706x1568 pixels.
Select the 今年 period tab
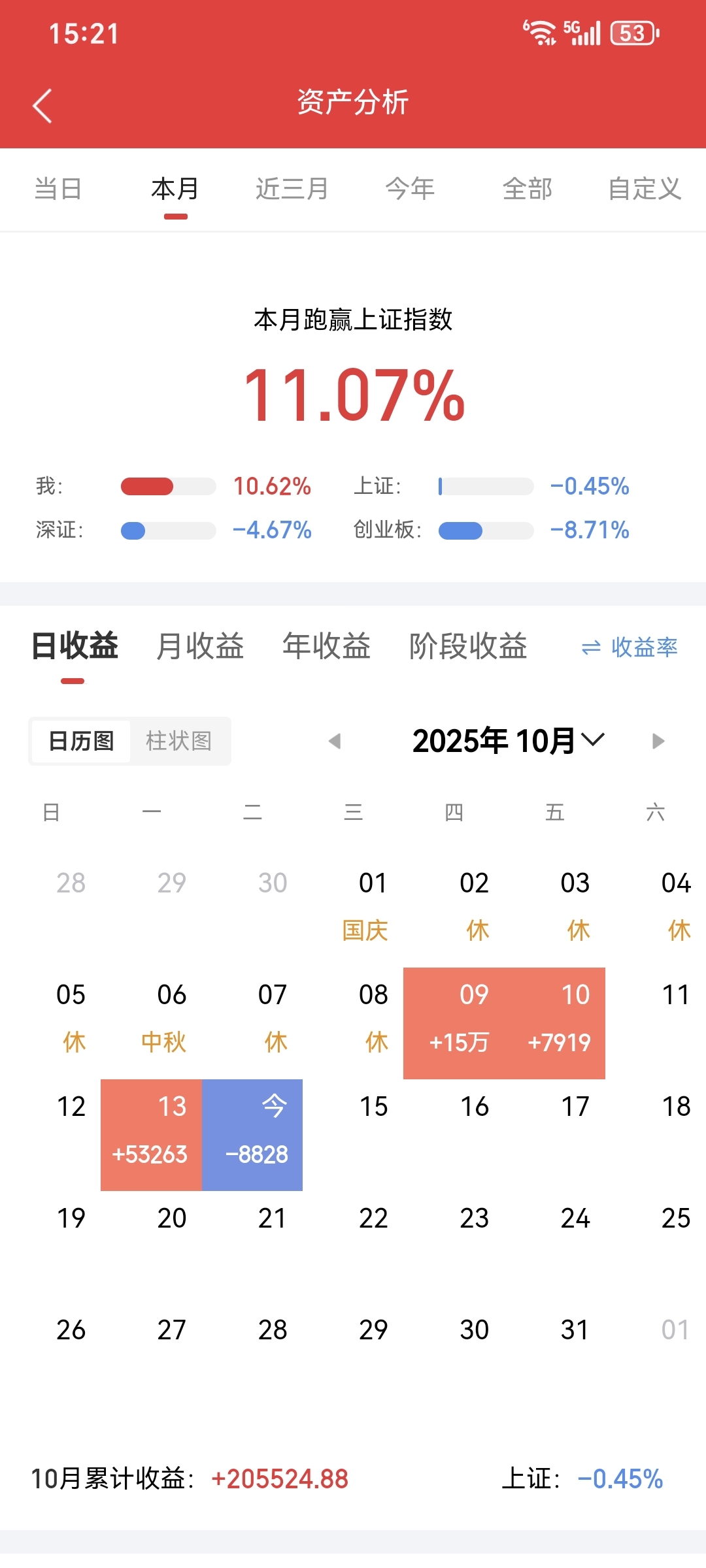(x=410, y=189)
